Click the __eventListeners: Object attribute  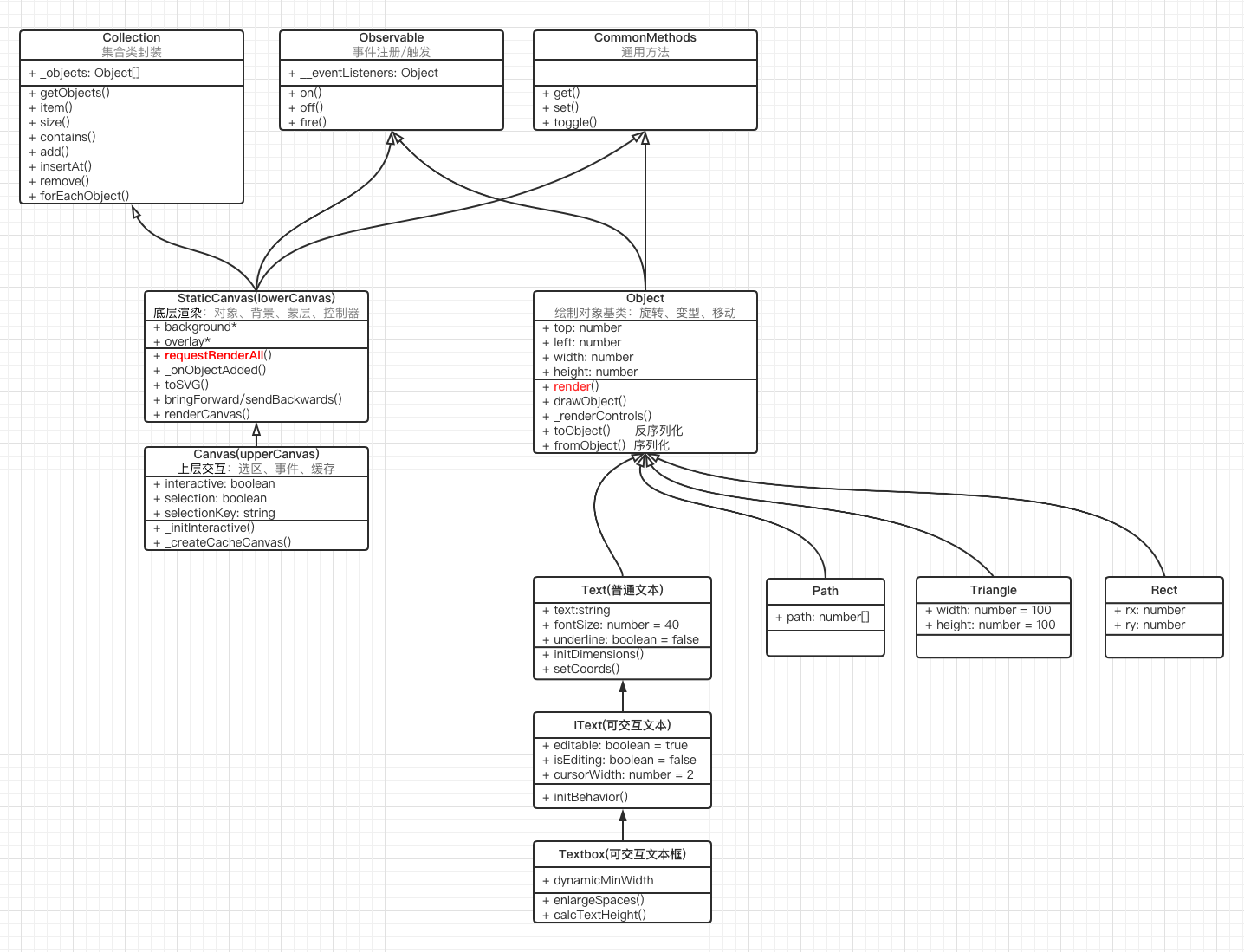coord(369,73)
